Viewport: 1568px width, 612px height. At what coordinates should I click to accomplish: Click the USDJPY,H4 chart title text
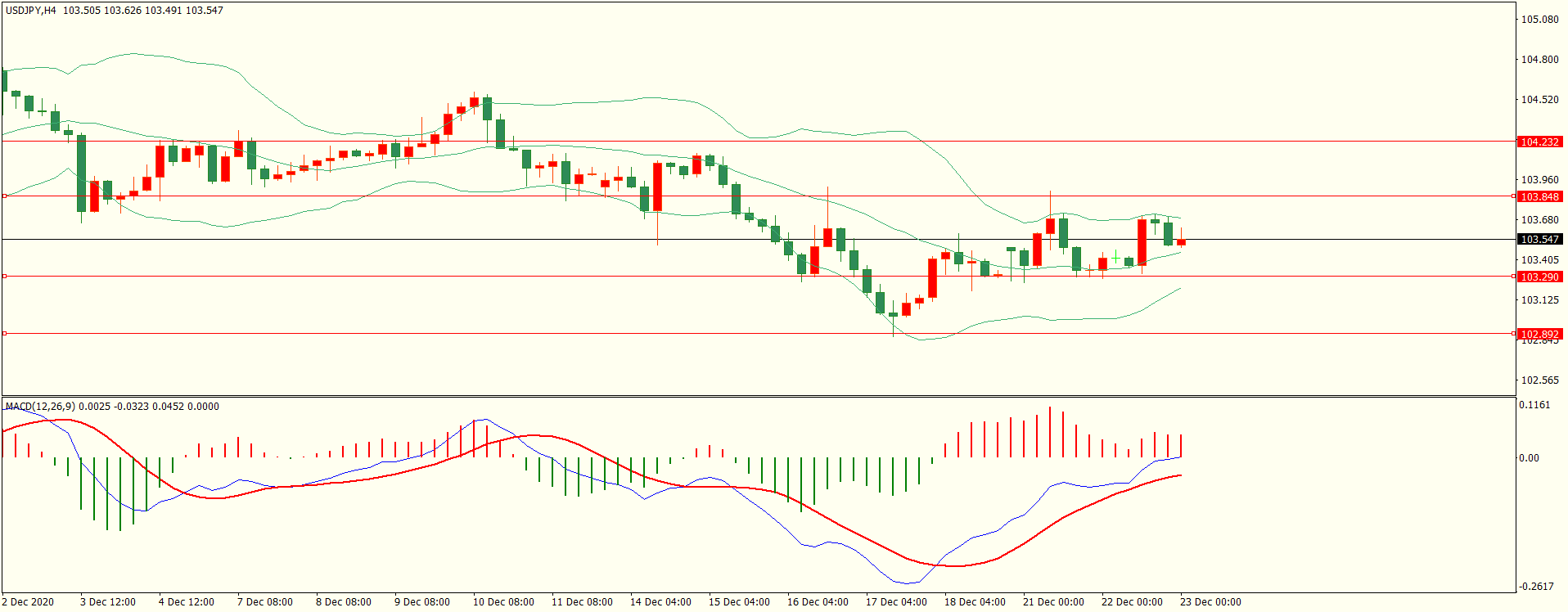[x=31, y=11]
